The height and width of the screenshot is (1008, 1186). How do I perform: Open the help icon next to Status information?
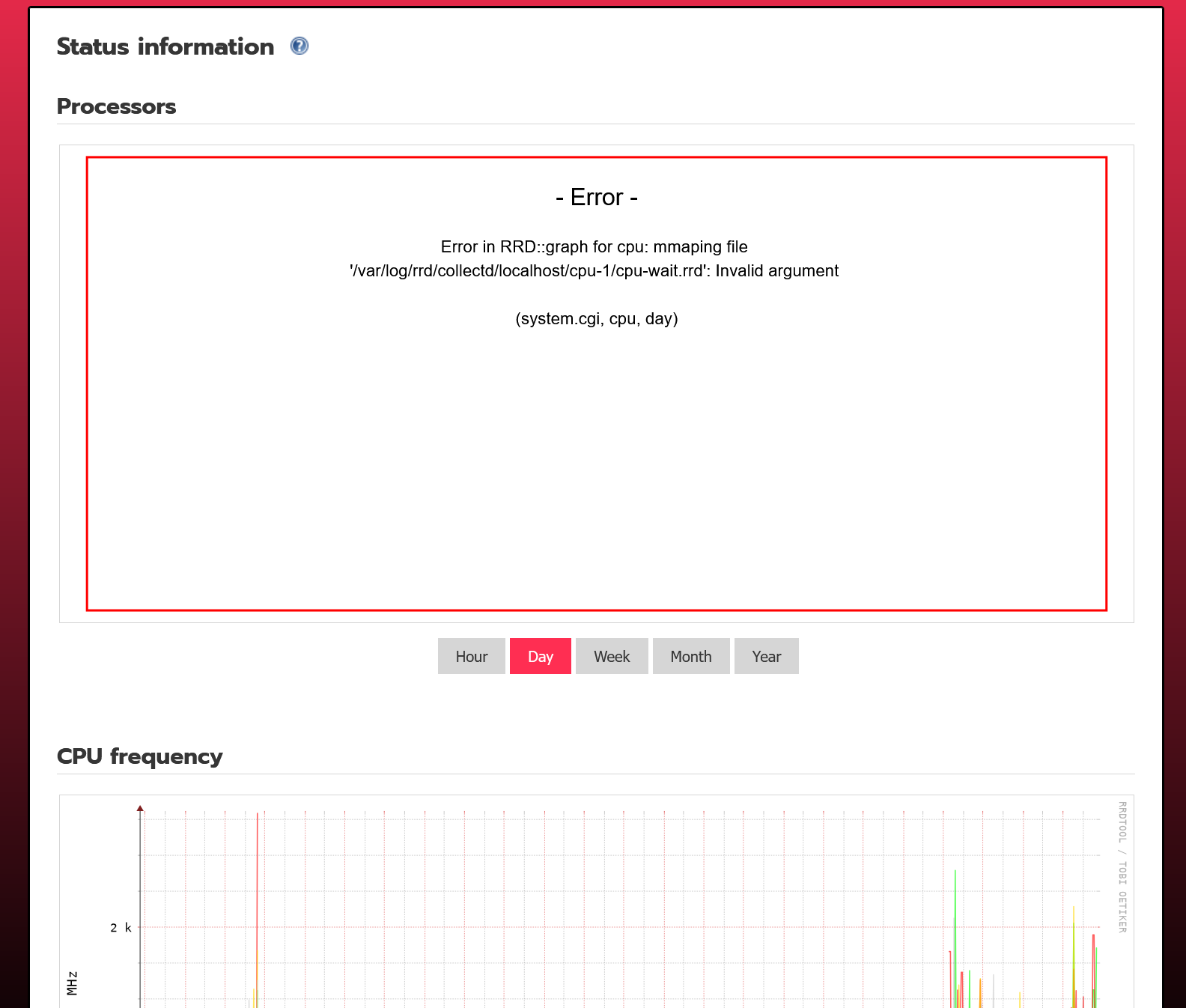(299, 46)
